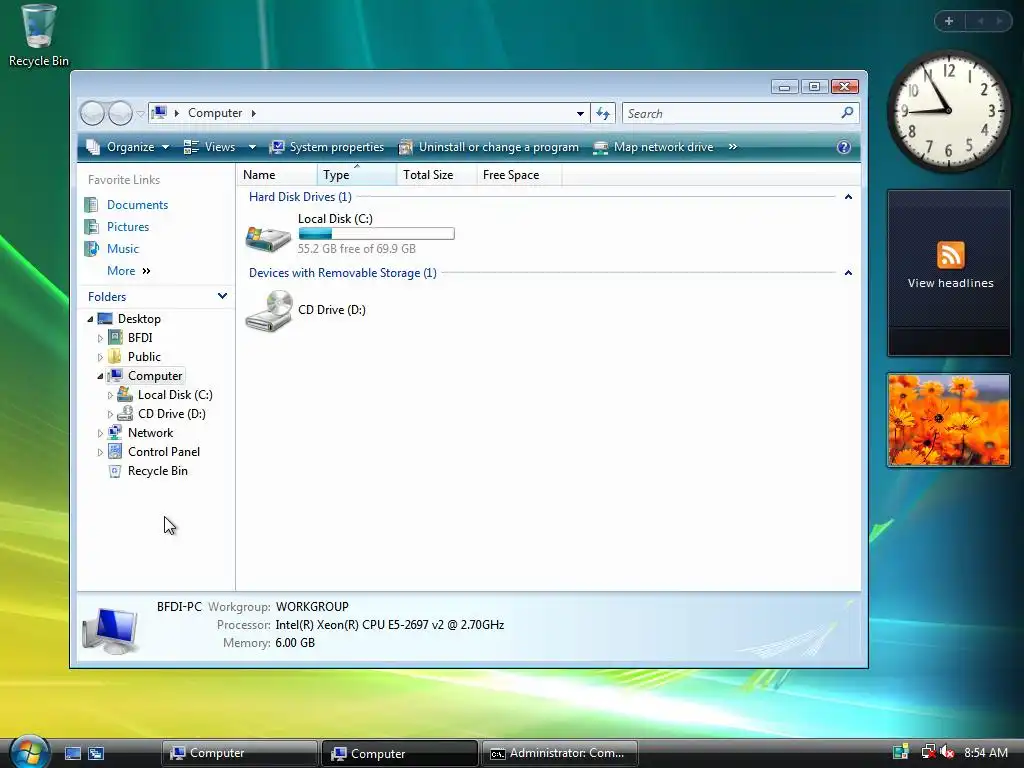Screen dimensions: 1024x768
Task: Click the Forward navigation button
Action: 120,114
